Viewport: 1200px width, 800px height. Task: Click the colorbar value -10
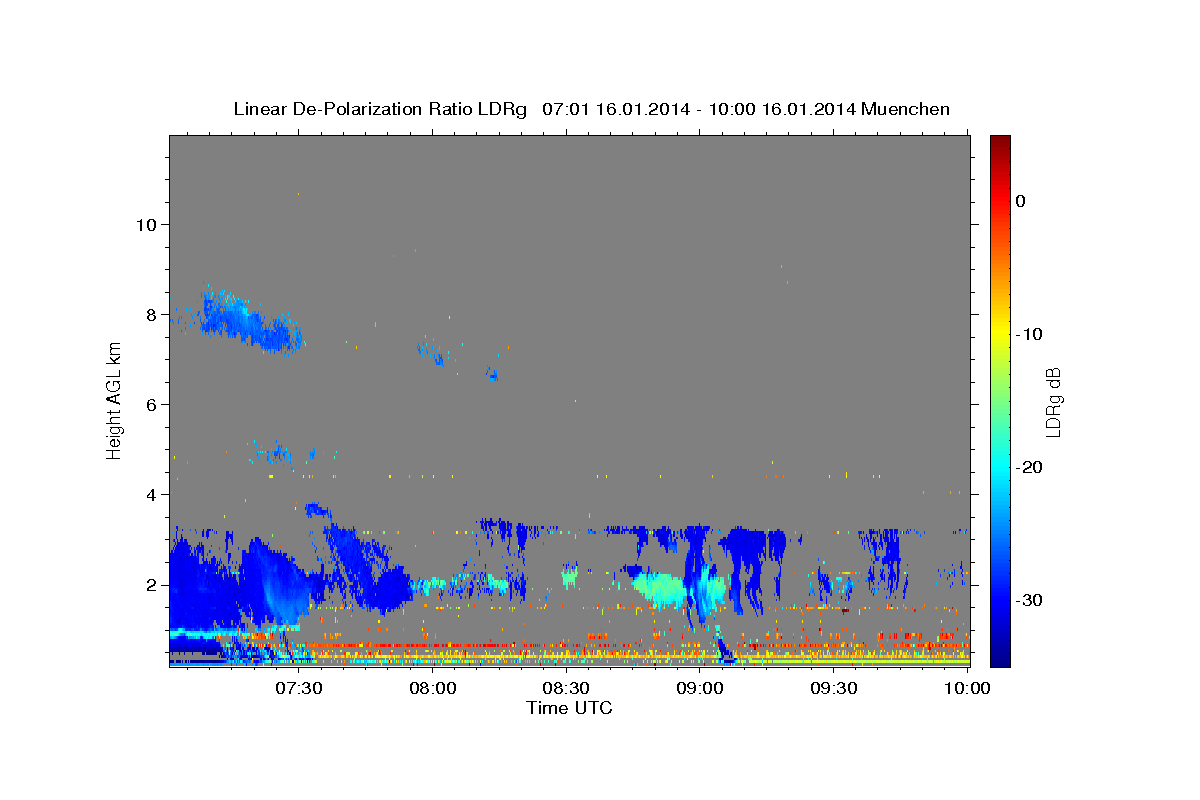click(x=1030, y=334)
